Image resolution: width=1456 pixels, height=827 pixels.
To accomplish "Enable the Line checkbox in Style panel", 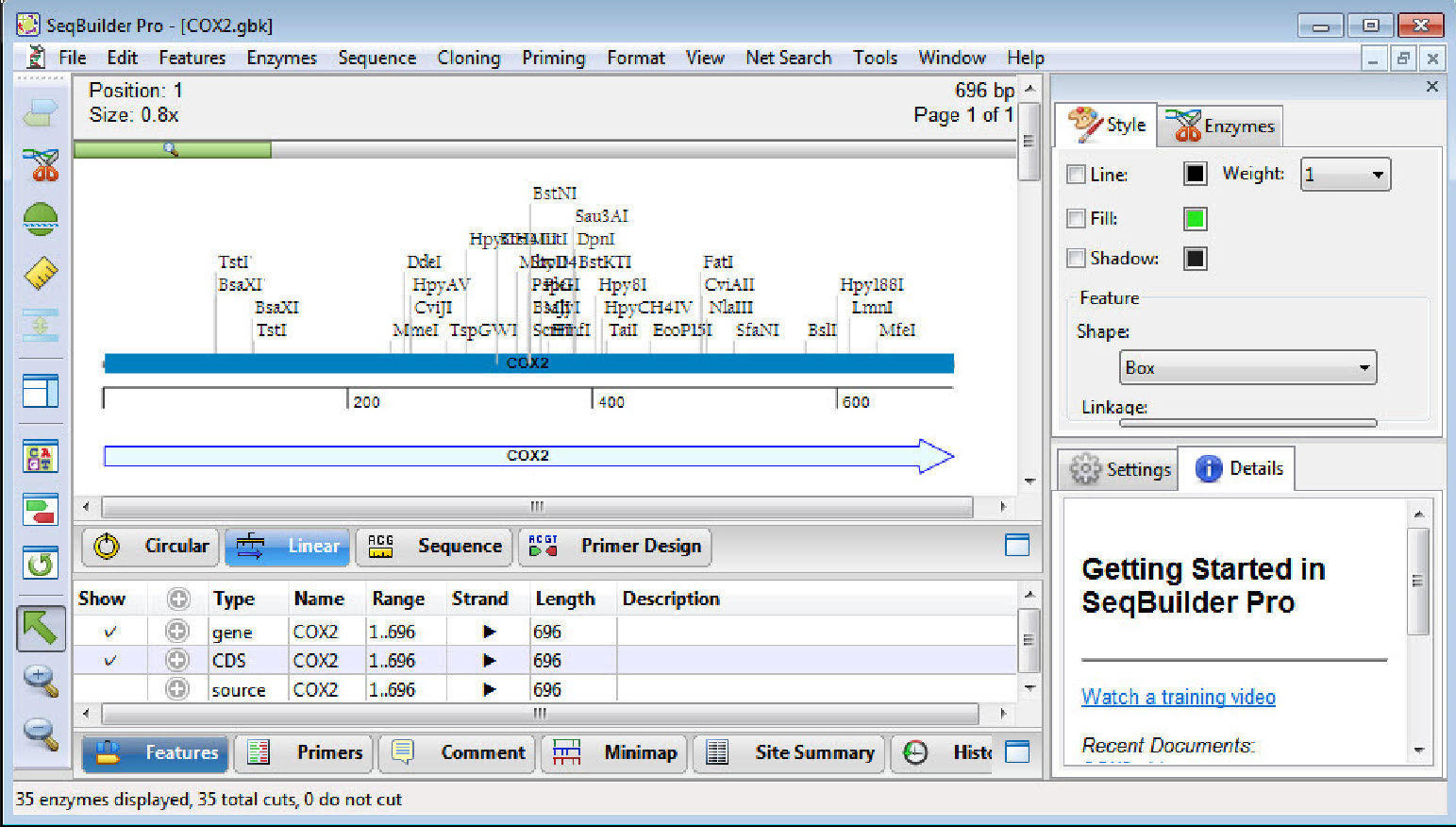I will pos(1076,174).
